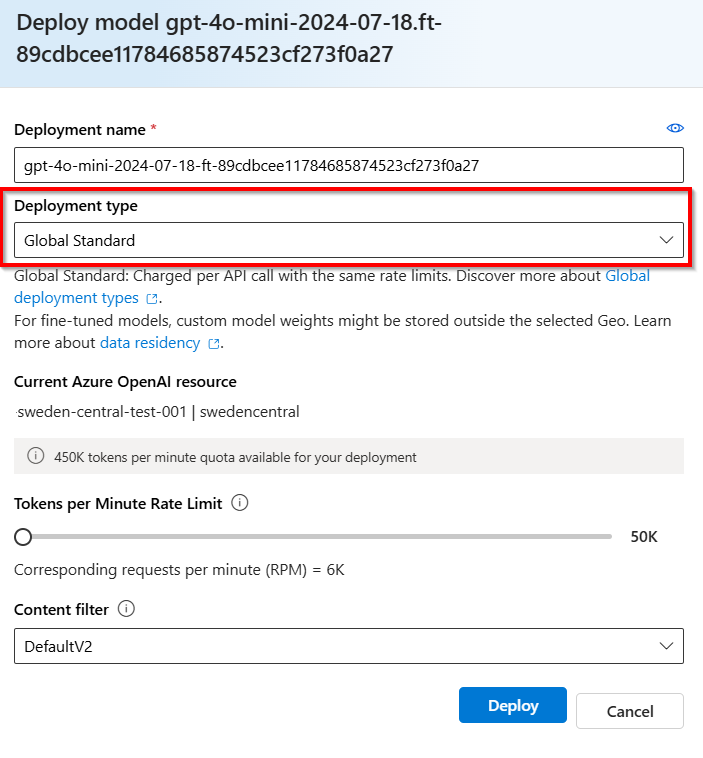Screen dimensions: 703x758
Task: Open the Global Standard deployment type dropdown
Action: (349, 240)
